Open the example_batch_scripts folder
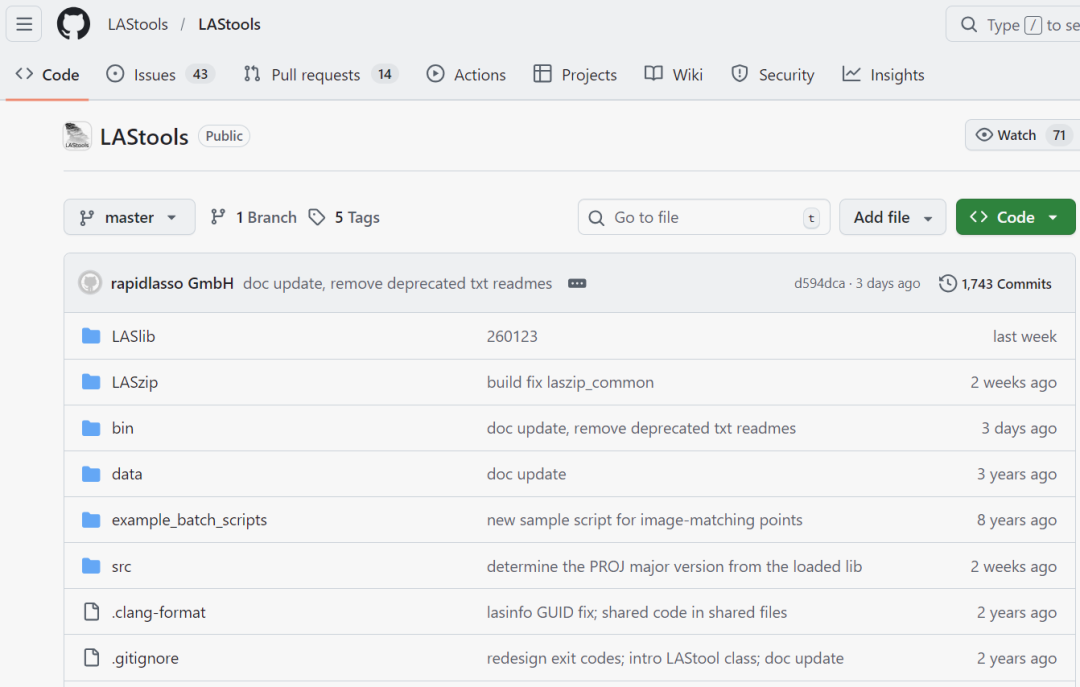 pos(189,520)
